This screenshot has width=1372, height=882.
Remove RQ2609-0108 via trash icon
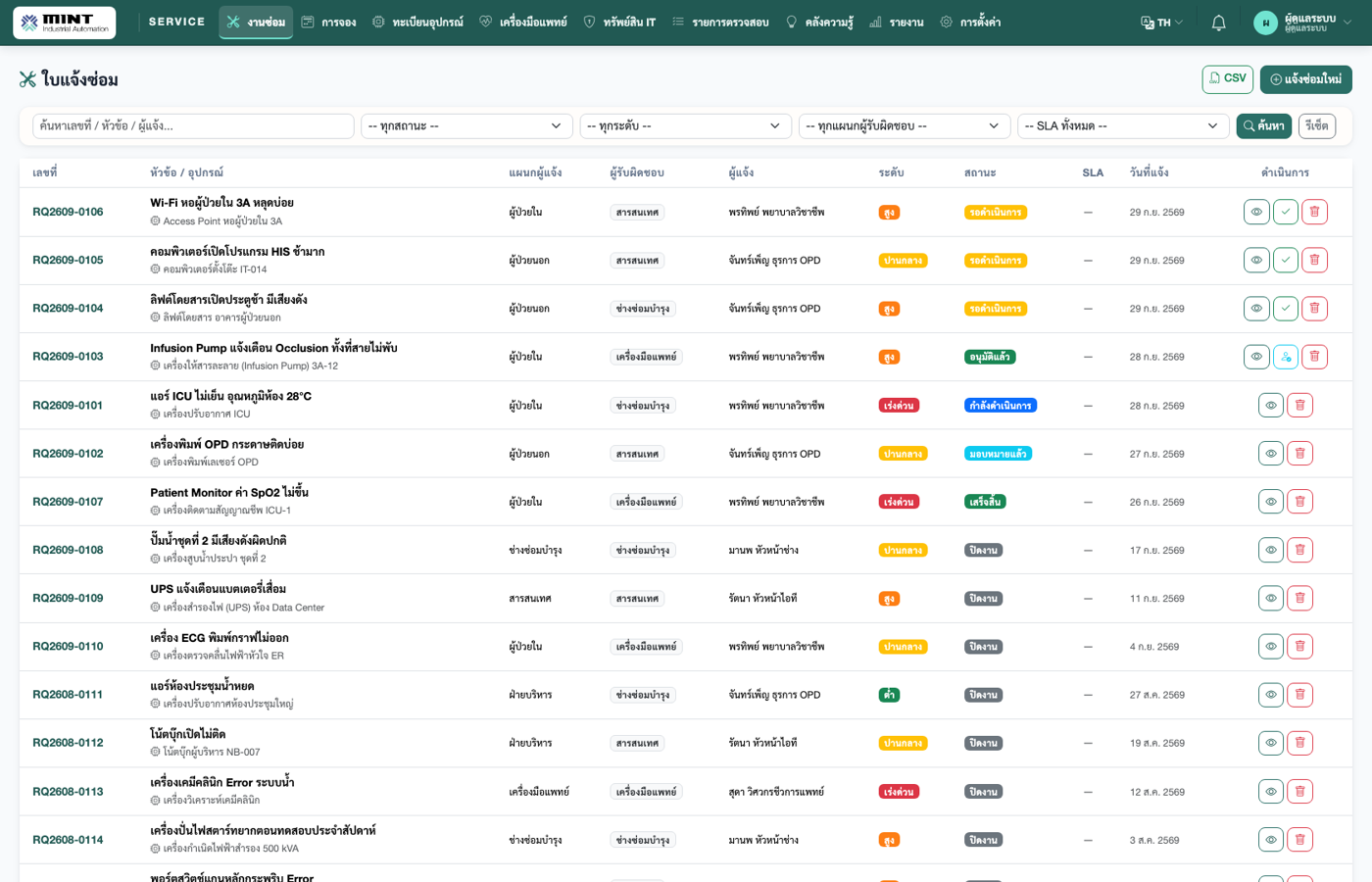[x=1299, y=550]
